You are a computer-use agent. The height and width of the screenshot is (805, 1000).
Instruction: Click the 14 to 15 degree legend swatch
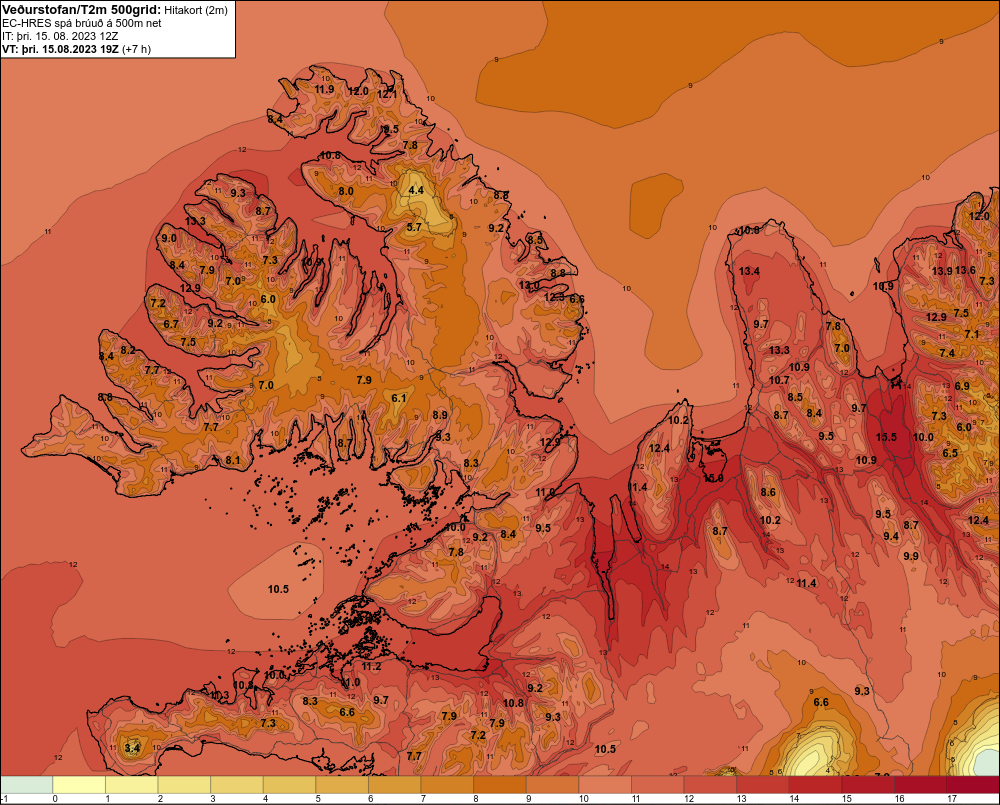815,784
